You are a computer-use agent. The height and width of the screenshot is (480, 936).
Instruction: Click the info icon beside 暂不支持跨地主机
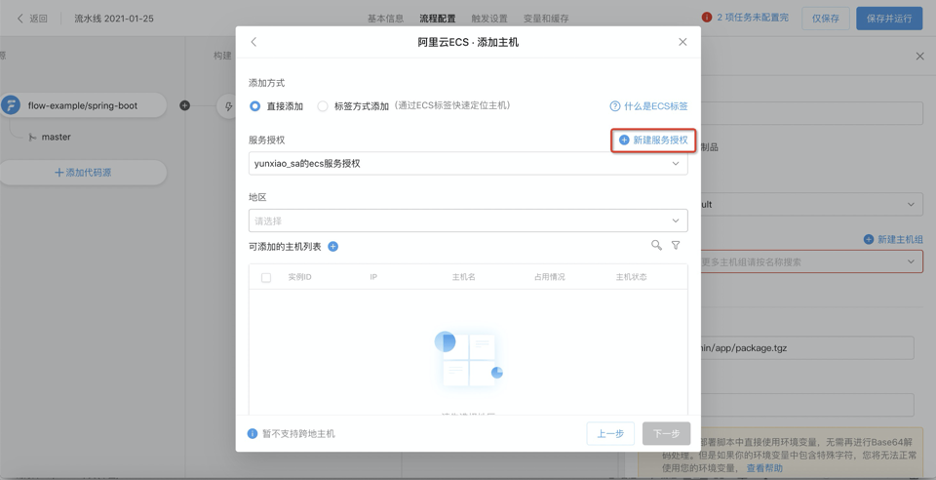(x=253, y=433)
